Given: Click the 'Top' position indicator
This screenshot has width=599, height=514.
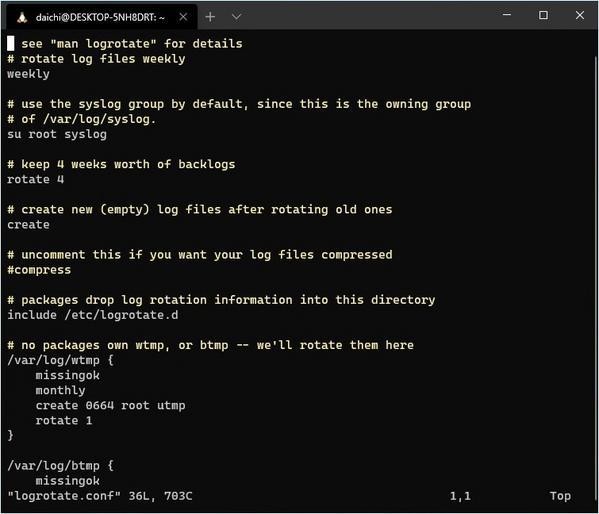Looking at the screenshot, I should [560, 496].
